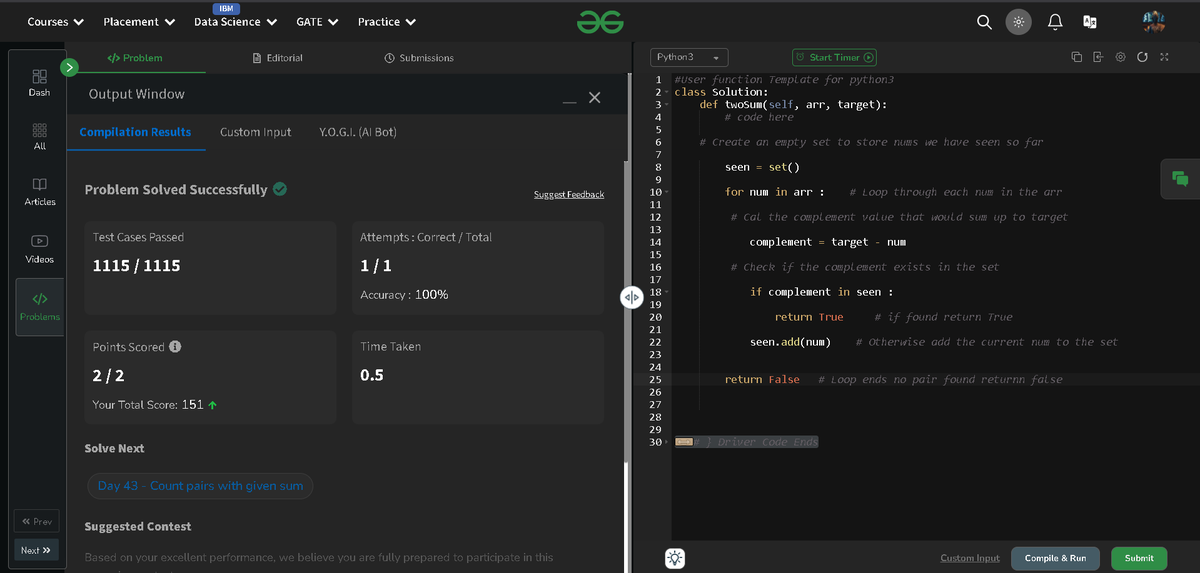This screenshot has width=1200, height=573.
Task: Open the Python3 language dropdown
Action: (x=689, y=58)
